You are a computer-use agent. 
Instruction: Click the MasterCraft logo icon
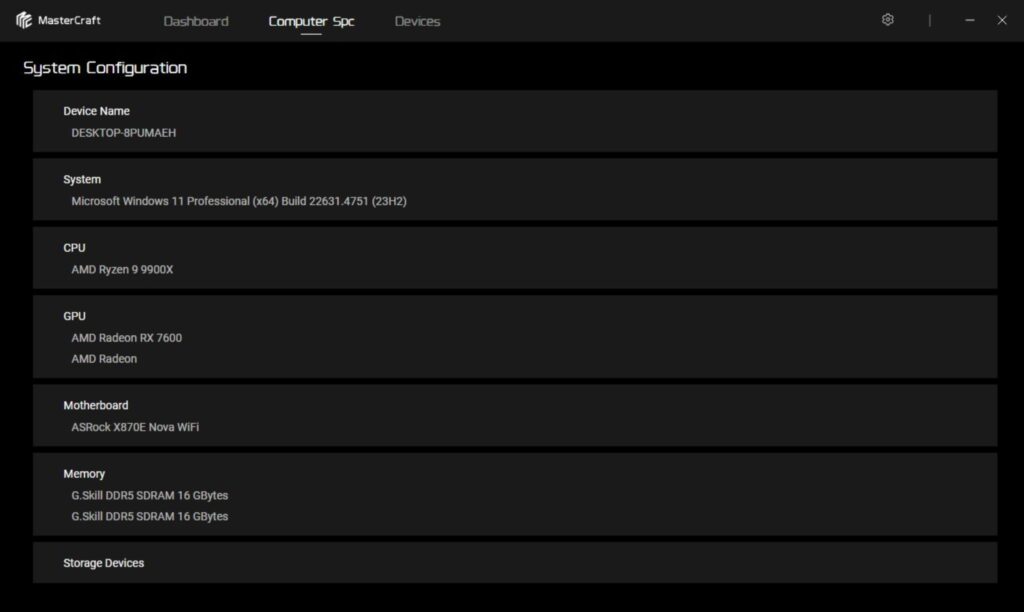click(24, 20)
